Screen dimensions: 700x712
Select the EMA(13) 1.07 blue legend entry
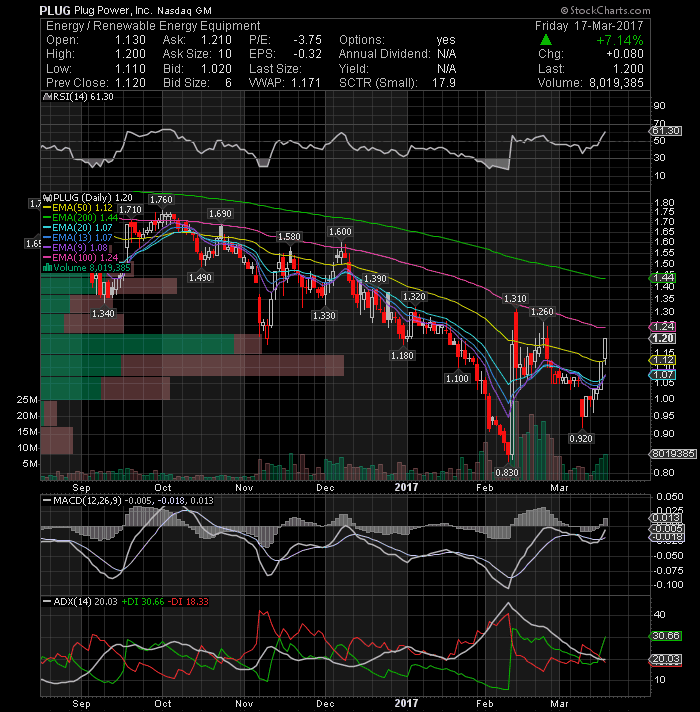[77, 237]
